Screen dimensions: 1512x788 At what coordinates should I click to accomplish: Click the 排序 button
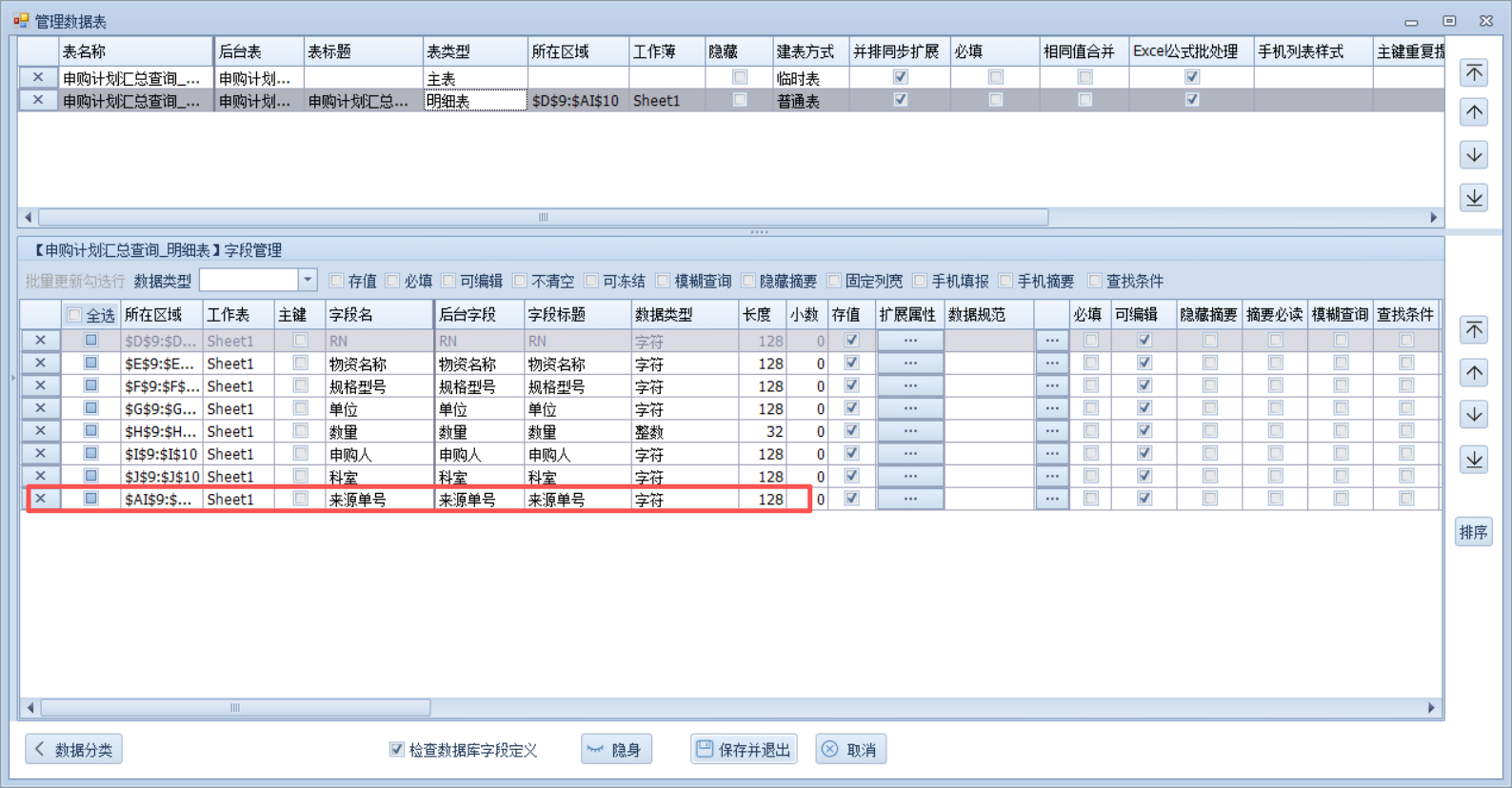tap(1473, 532)
